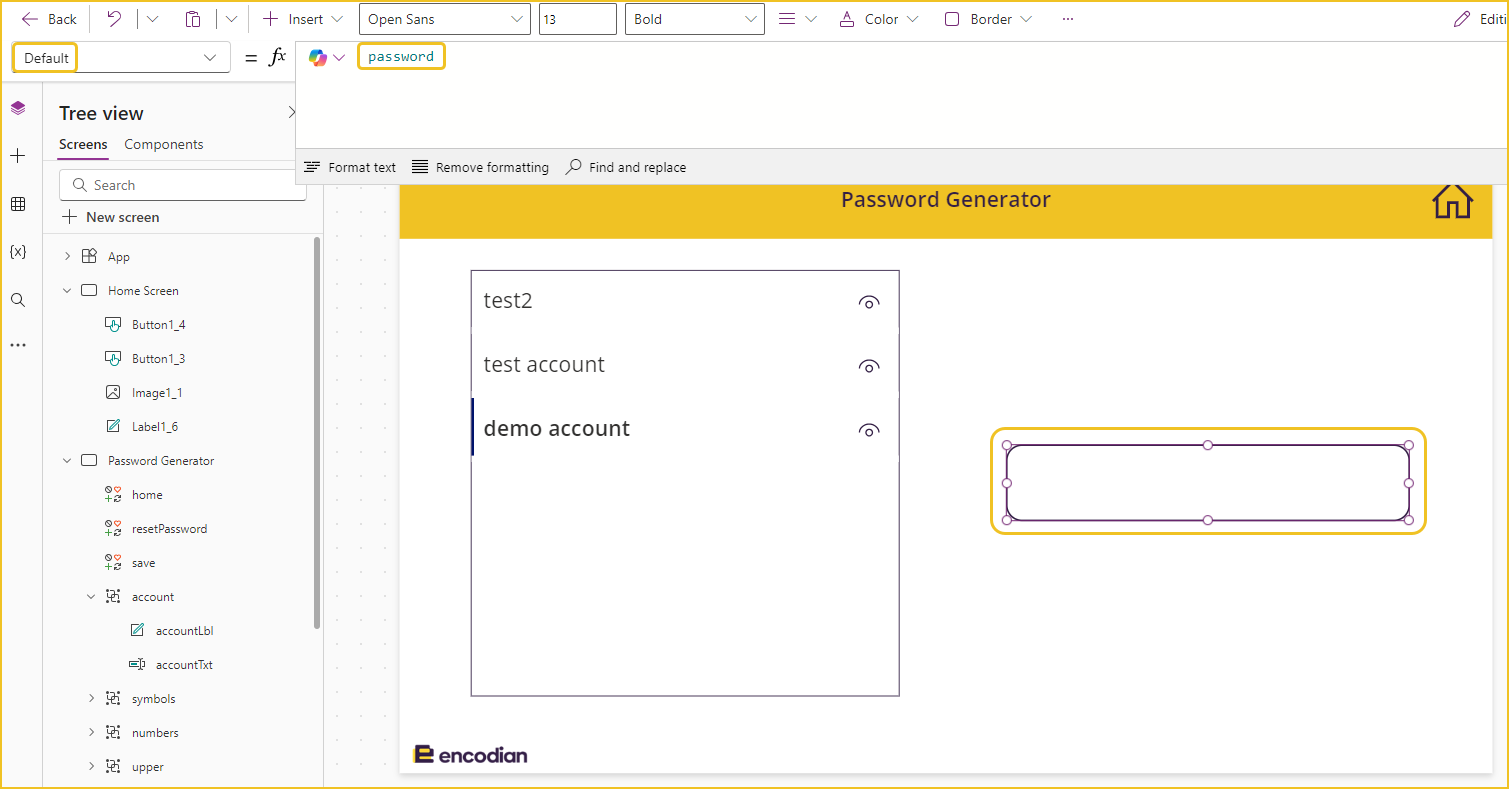Open the Copilot formula assistant icon
The image size is (1509, 789).
pos(318,58)
